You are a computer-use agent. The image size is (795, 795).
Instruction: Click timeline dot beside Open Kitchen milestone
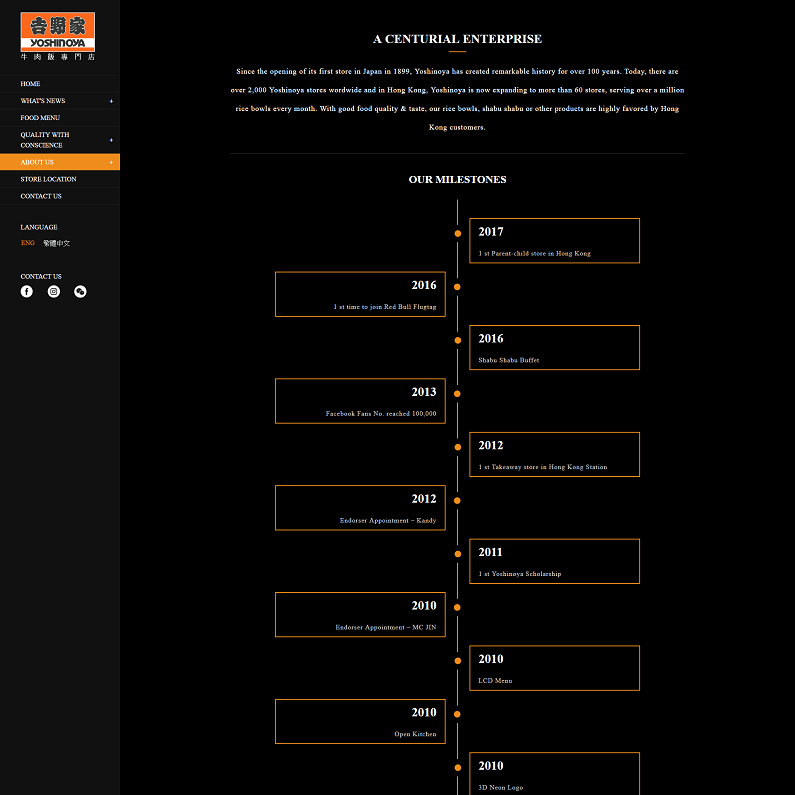tap(457, 714)
